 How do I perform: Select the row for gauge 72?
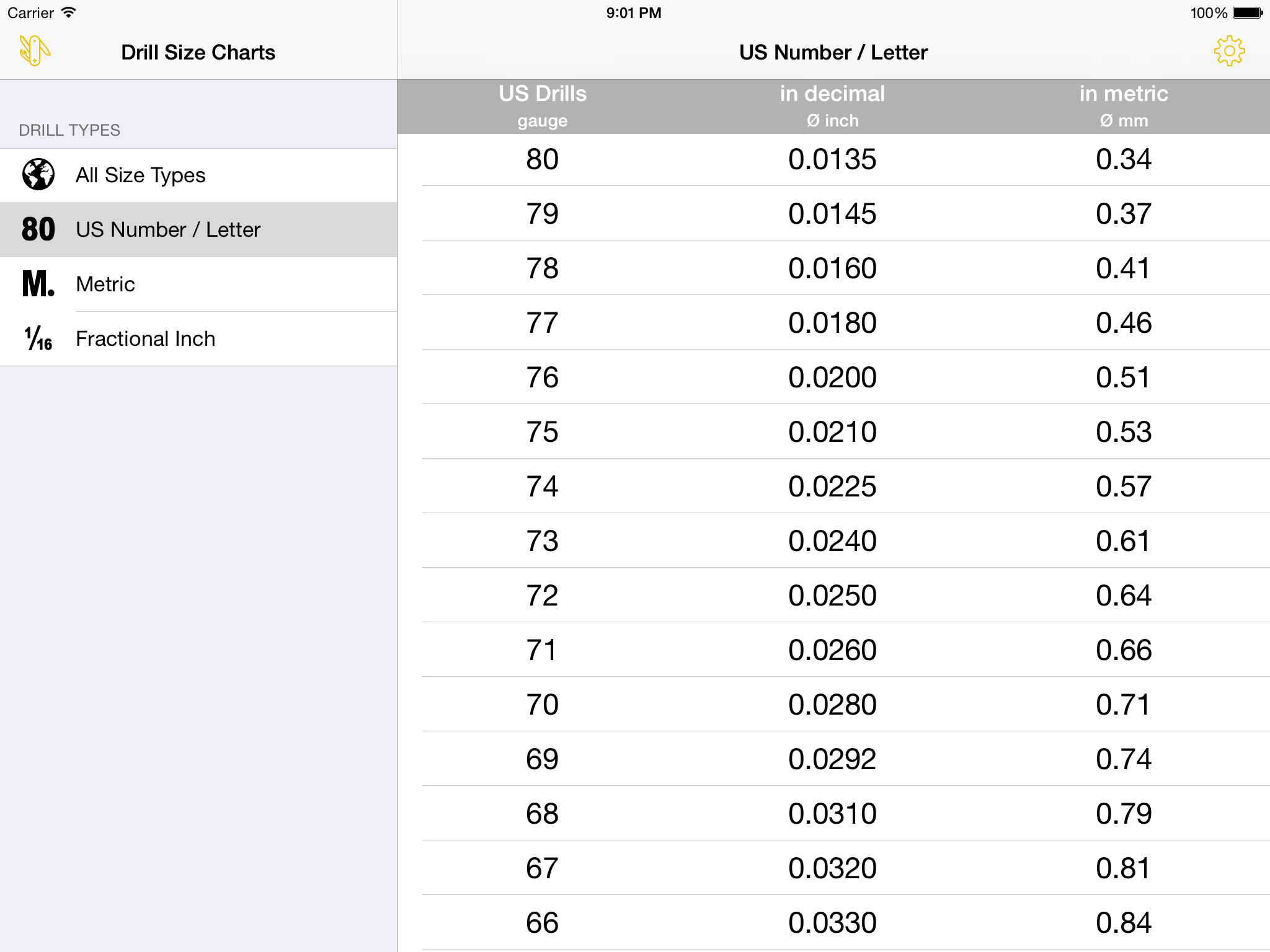[833, 596]
